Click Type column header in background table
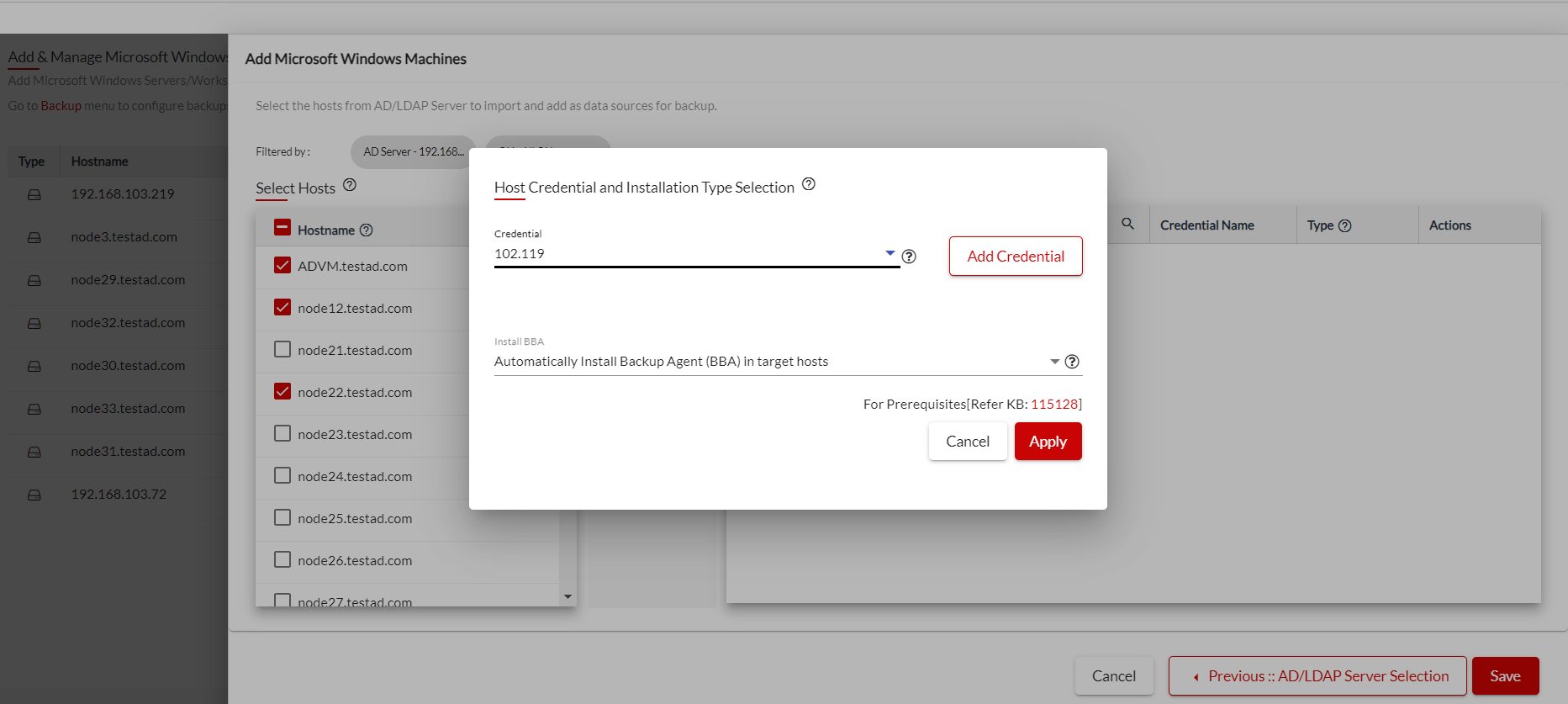Viewport: 1568px width, 704px height. 32,161
